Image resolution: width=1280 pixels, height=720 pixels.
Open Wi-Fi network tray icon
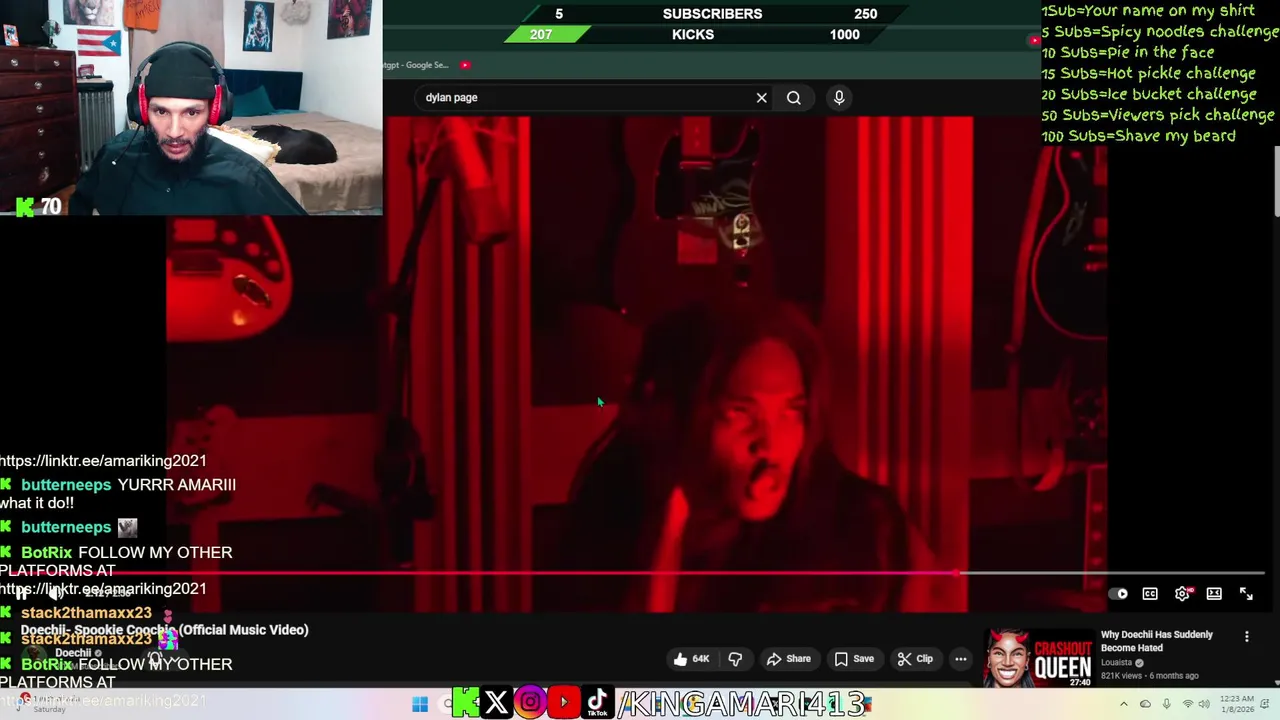pos(1188,704)
